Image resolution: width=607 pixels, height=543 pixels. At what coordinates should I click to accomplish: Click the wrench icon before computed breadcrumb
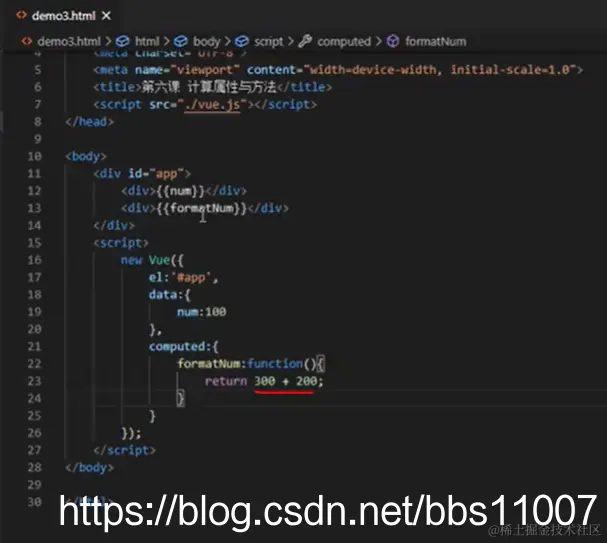coord(305,41)
